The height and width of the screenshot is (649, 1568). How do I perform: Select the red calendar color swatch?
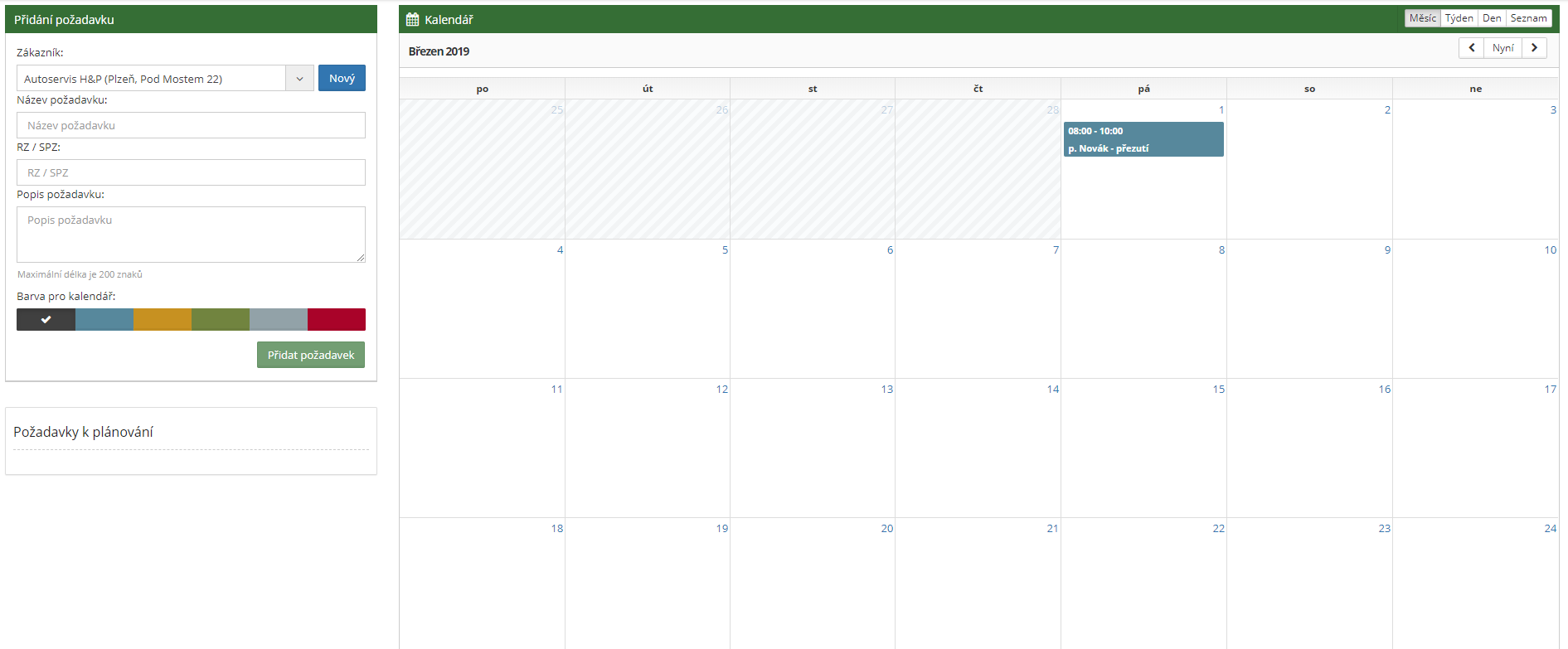coord(337,319)
